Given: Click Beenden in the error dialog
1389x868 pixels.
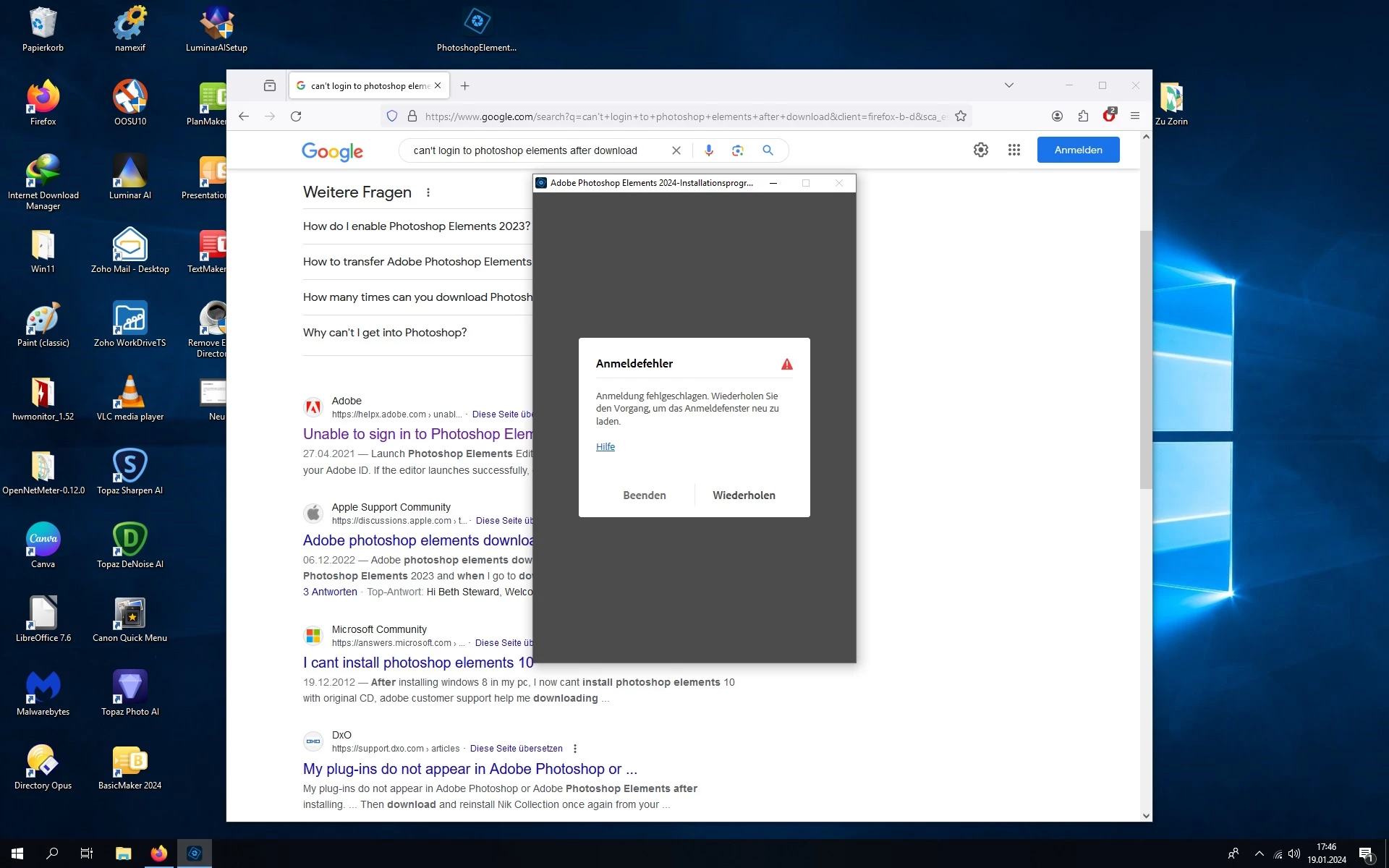Looking at the screenshot, I should [644, 495].
